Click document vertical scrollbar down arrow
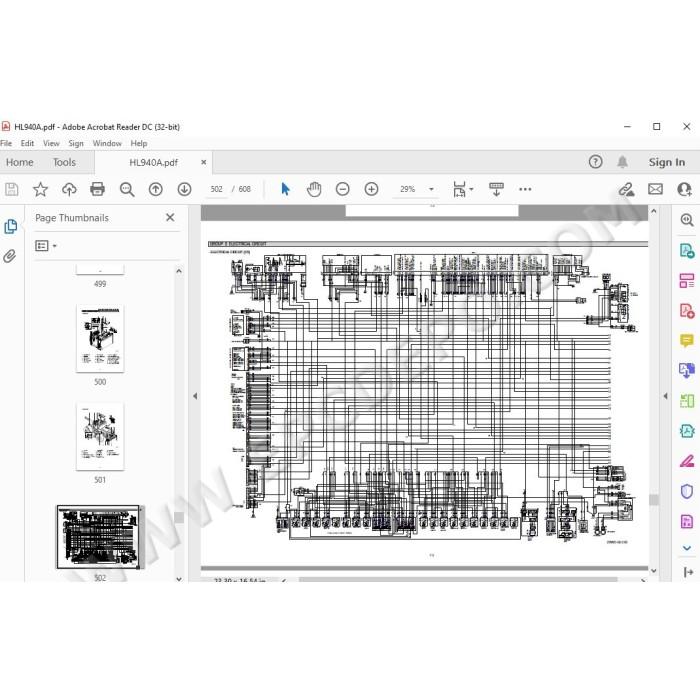Image resolution: width=700 pixels, height=700 pixels. (x=654, y=571)
